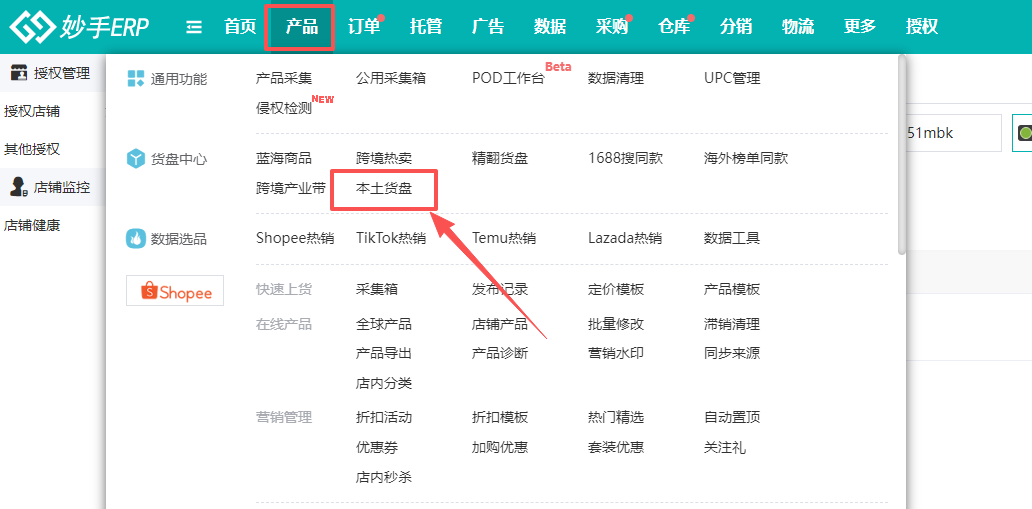This screenshot has height=509, width=1032.
Task: Open 本土货盘 link
Action: [384, 189]
